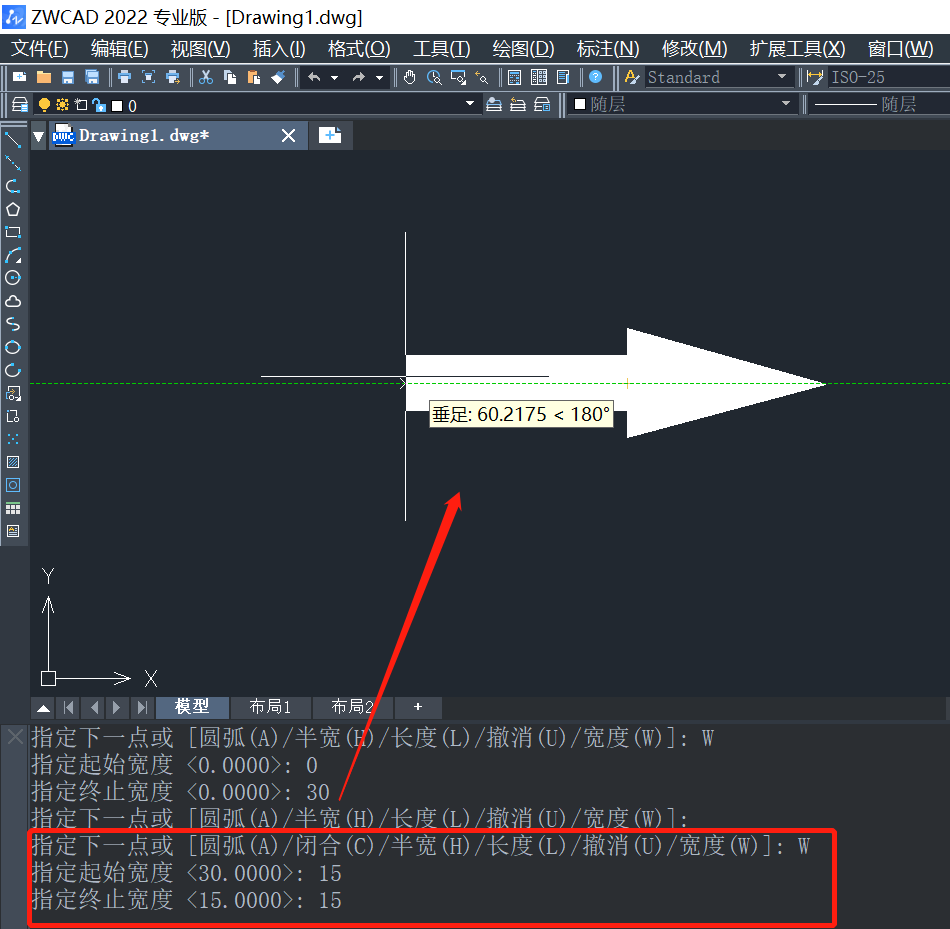Click the layer 0 white color swatch
Image resolution: width=950 pixels, height=929 pixels.
pyautogui.click(x=117, y=106)
